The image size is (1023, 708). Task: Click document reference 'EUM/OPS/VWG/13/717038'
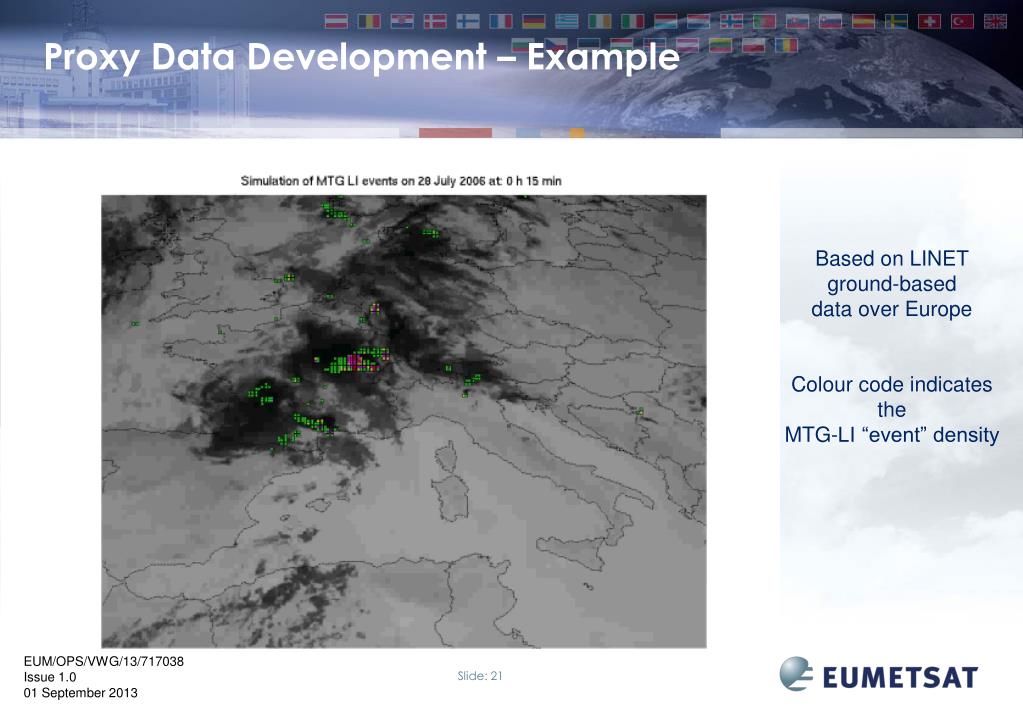pos(104,661)
